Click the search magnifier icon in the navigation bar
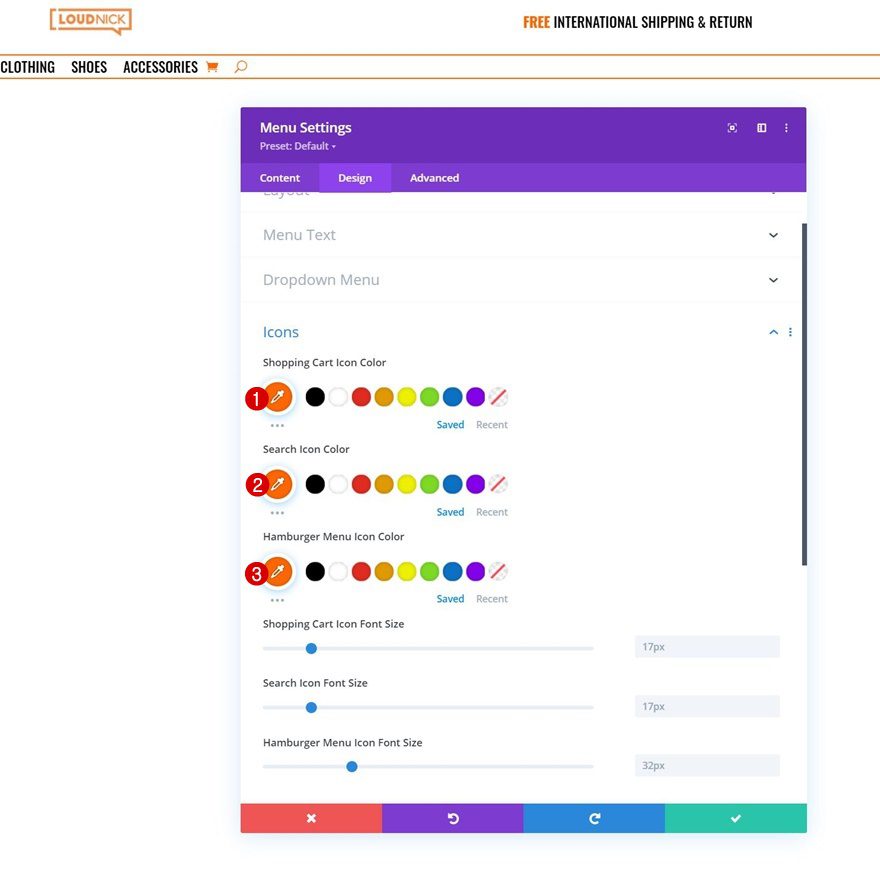880x871 pixels. (x=239, y=66)
